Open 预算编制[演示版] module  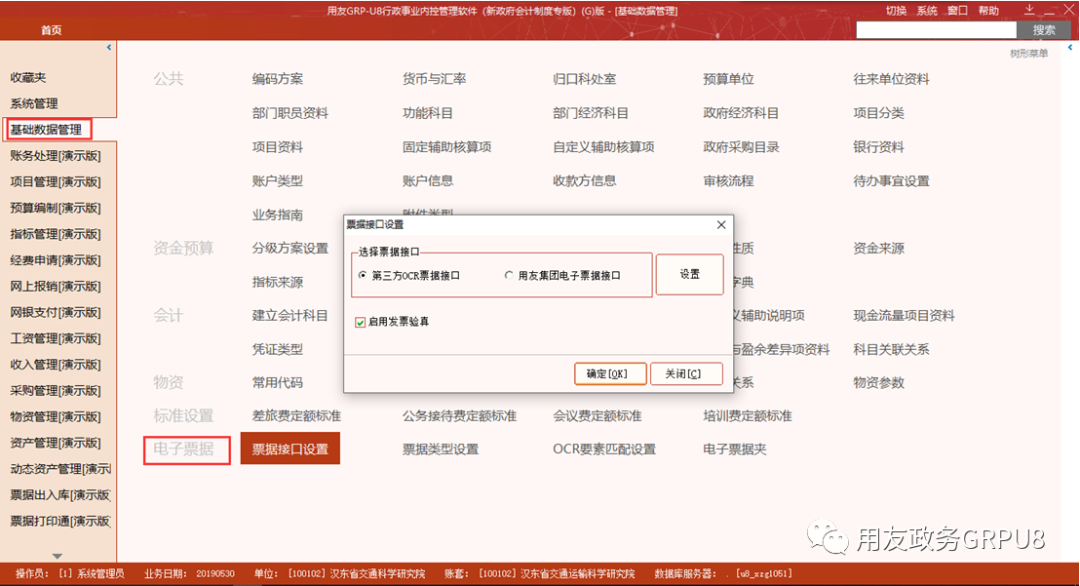pyautogui.click(x=55, y=208)
